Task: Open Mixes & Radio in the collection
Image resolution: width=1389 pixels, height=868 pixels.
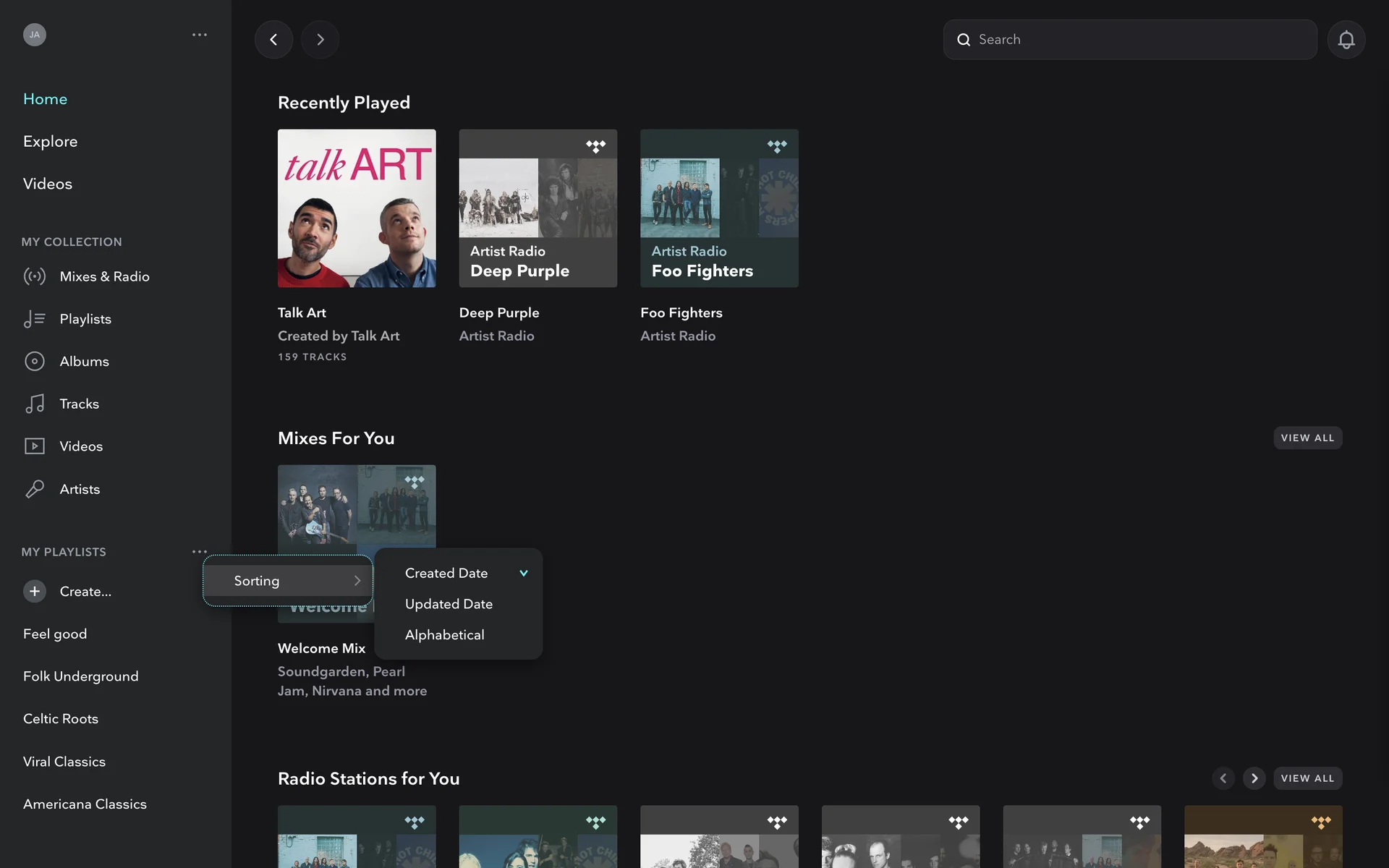Action: pyautogui.click(x=104, y=276)
